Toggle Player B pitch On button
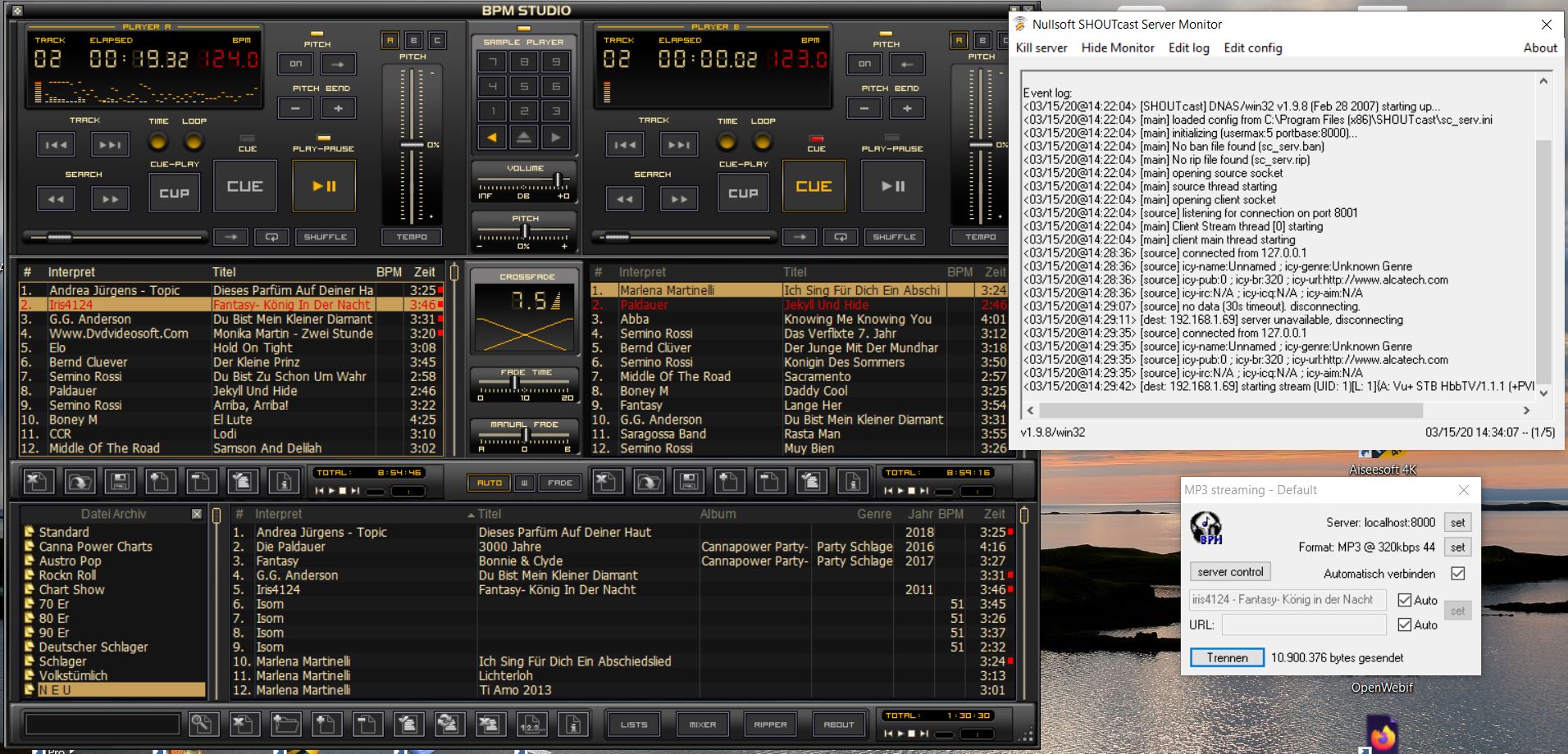1568x754 pixels. point(864,63)
